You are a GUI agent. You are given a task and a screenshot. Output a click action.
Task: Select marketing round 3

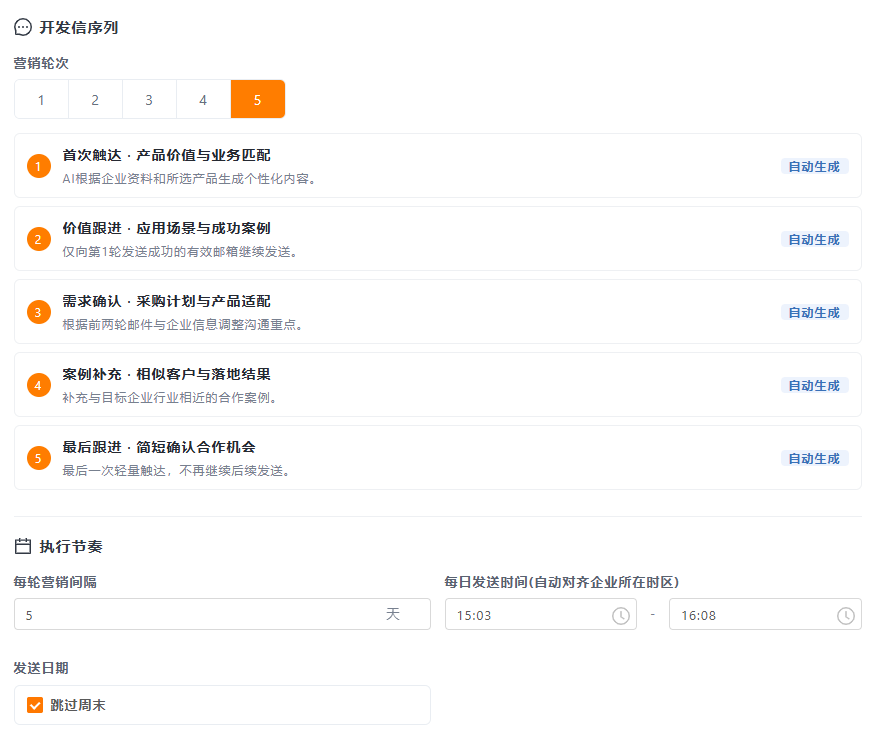pos(149,99)
